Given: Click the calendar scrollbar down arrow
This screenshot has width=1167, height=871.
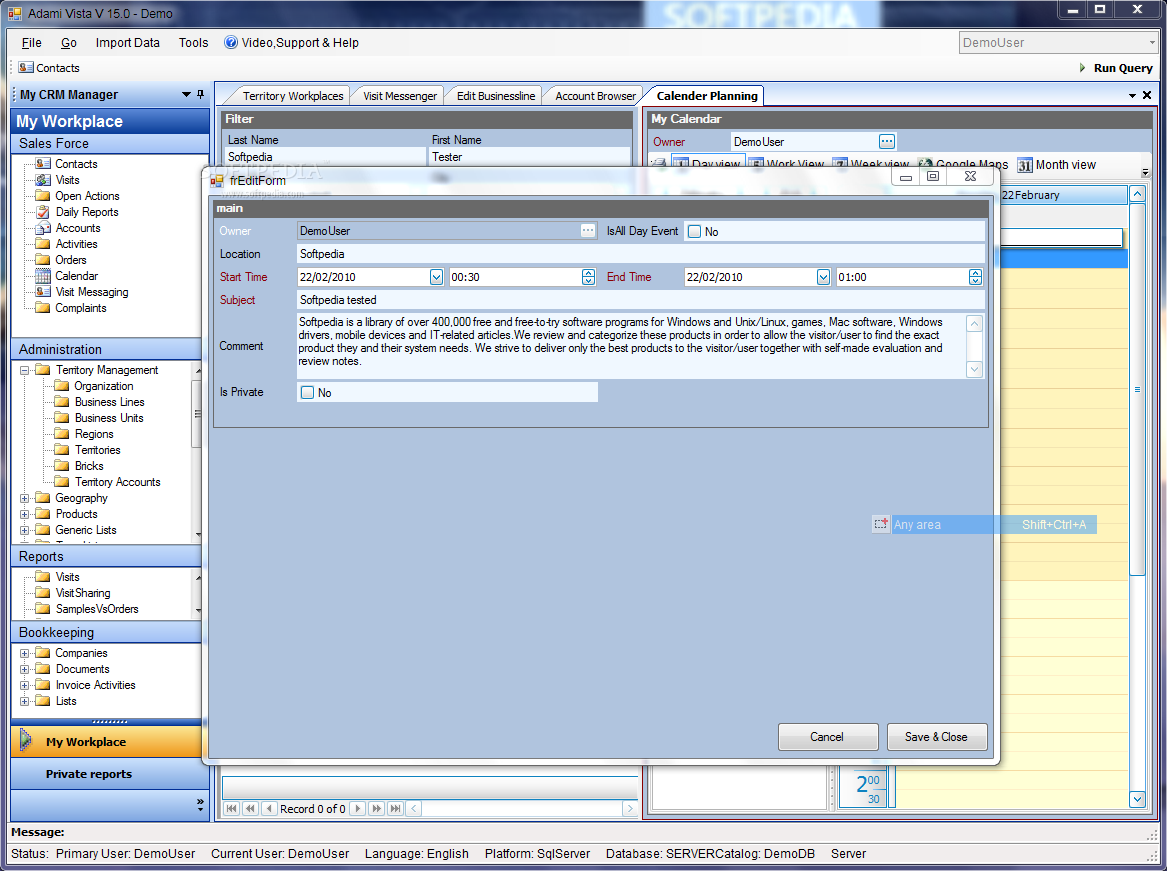Looking at the screenshot, I should [x=1137, y=800].
